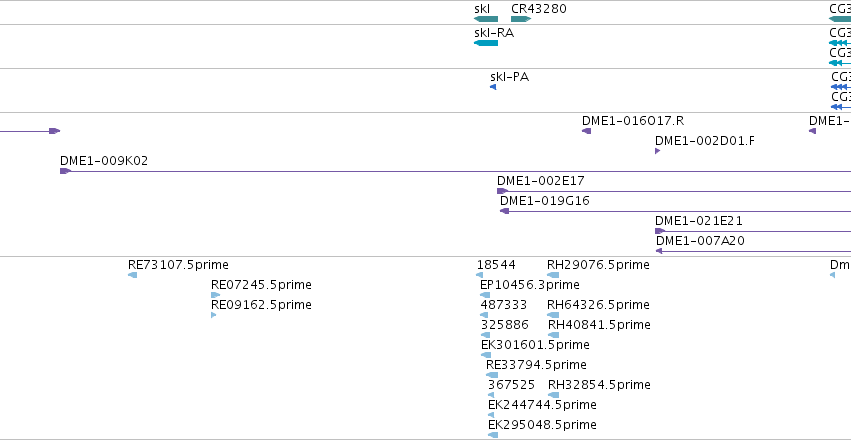The image size is (851, 440).
Task: Click the purple arrow end of the unlabeled BAC line
Action: coord(54,131)
